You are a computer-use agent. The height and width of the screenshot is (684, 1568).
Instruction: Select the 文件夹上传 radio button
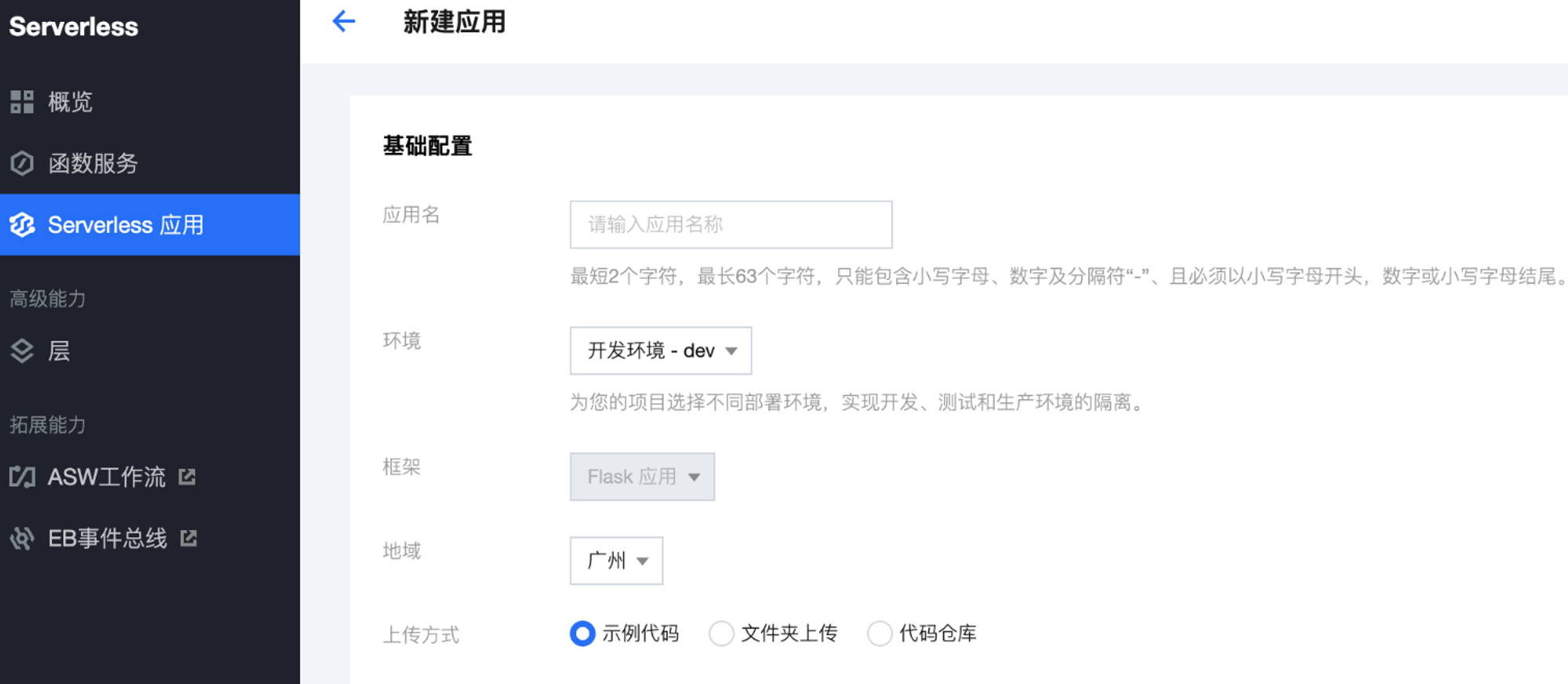point(721,633)
